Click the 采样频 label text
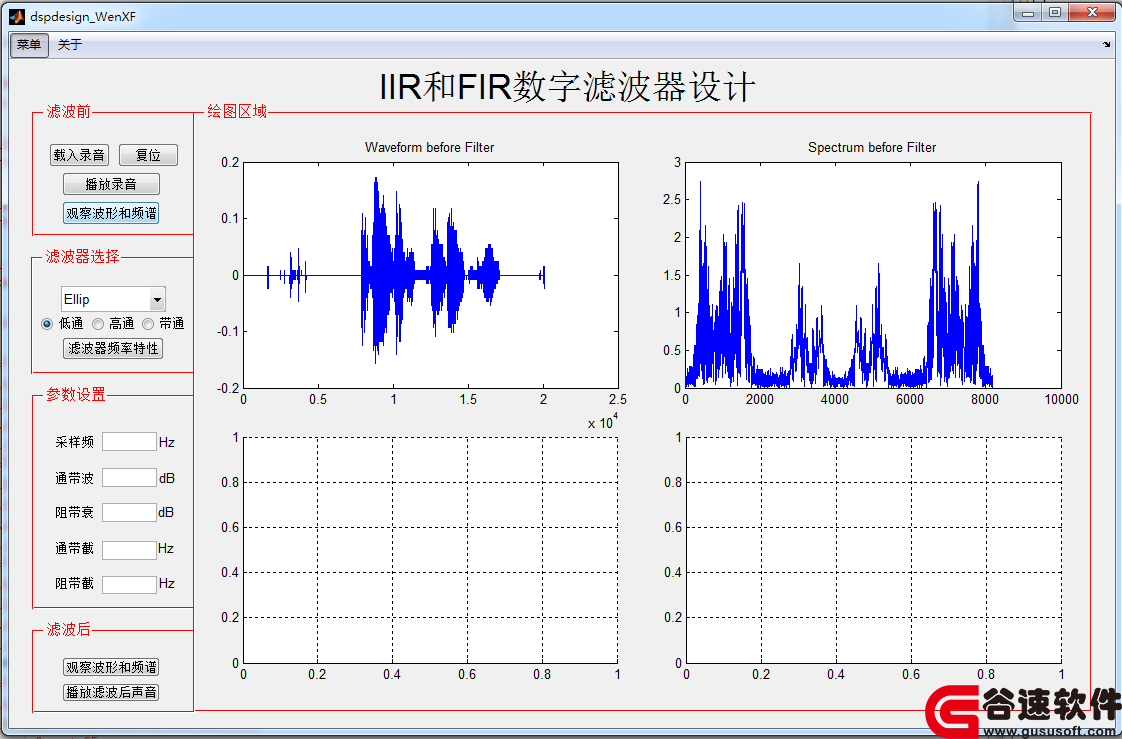The height and width of the screenshot is (739, 1122). pyautogui.click(x=74, y=442)
